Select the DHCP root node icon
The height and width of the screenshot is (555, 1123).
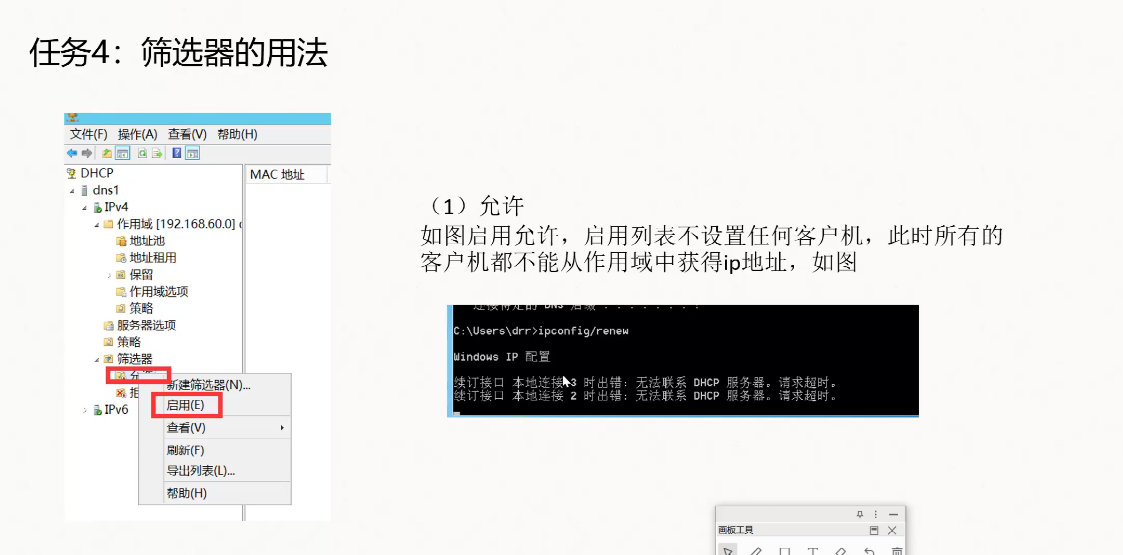pos(71,173)
